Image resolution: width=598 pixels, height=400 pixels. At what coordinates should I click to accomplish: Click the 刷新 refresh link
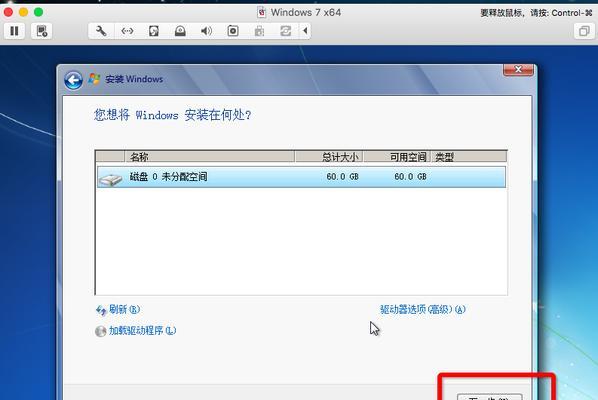pos(124,309)
